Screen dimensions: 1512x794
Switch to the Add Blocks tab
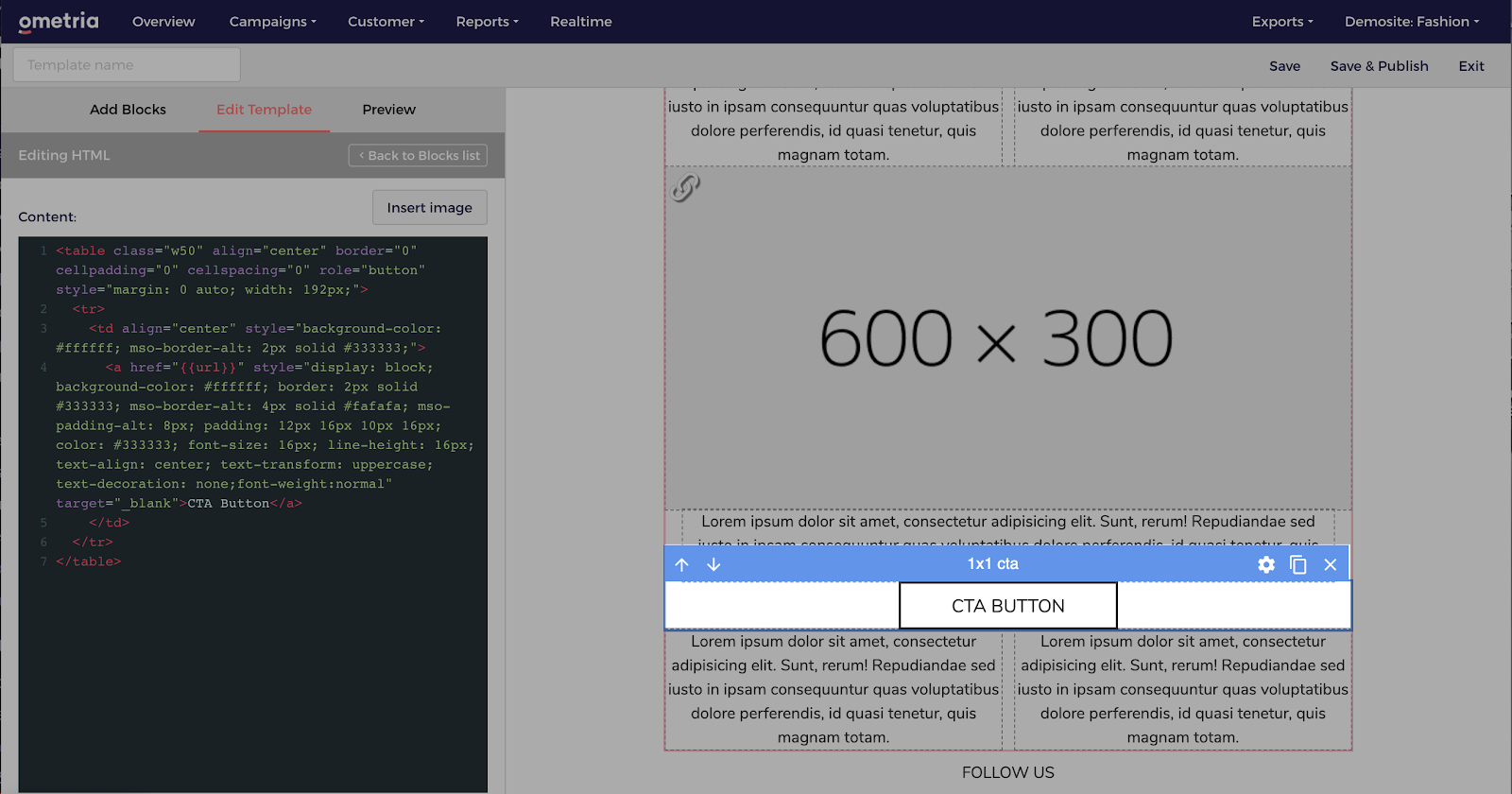coord(128,110)
